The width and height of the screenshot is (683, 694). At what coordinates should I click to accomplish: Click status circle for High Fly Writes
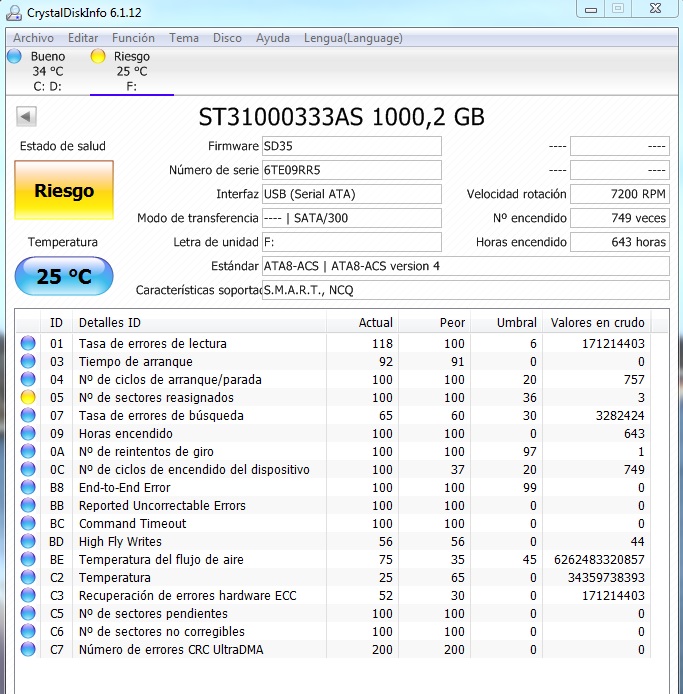(x=28, y=541)
